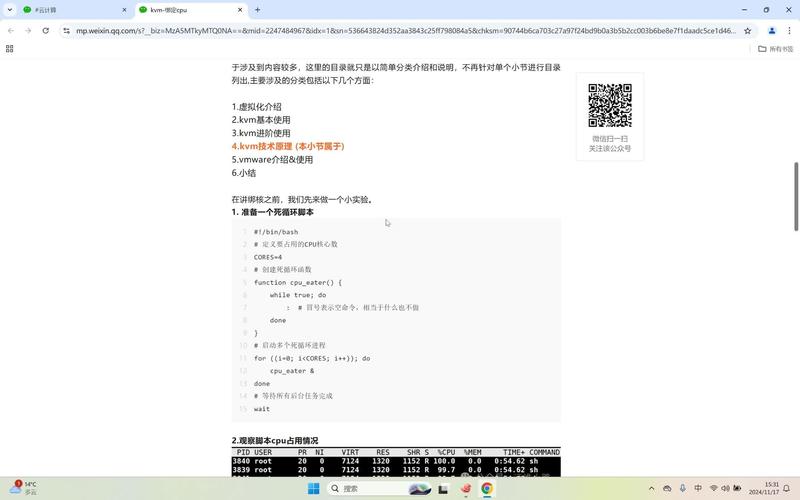Image resolution: width=800 pixels, height=500 pixels.
Task: Open the red bird app in taskbar
Action: coord(465,489)
